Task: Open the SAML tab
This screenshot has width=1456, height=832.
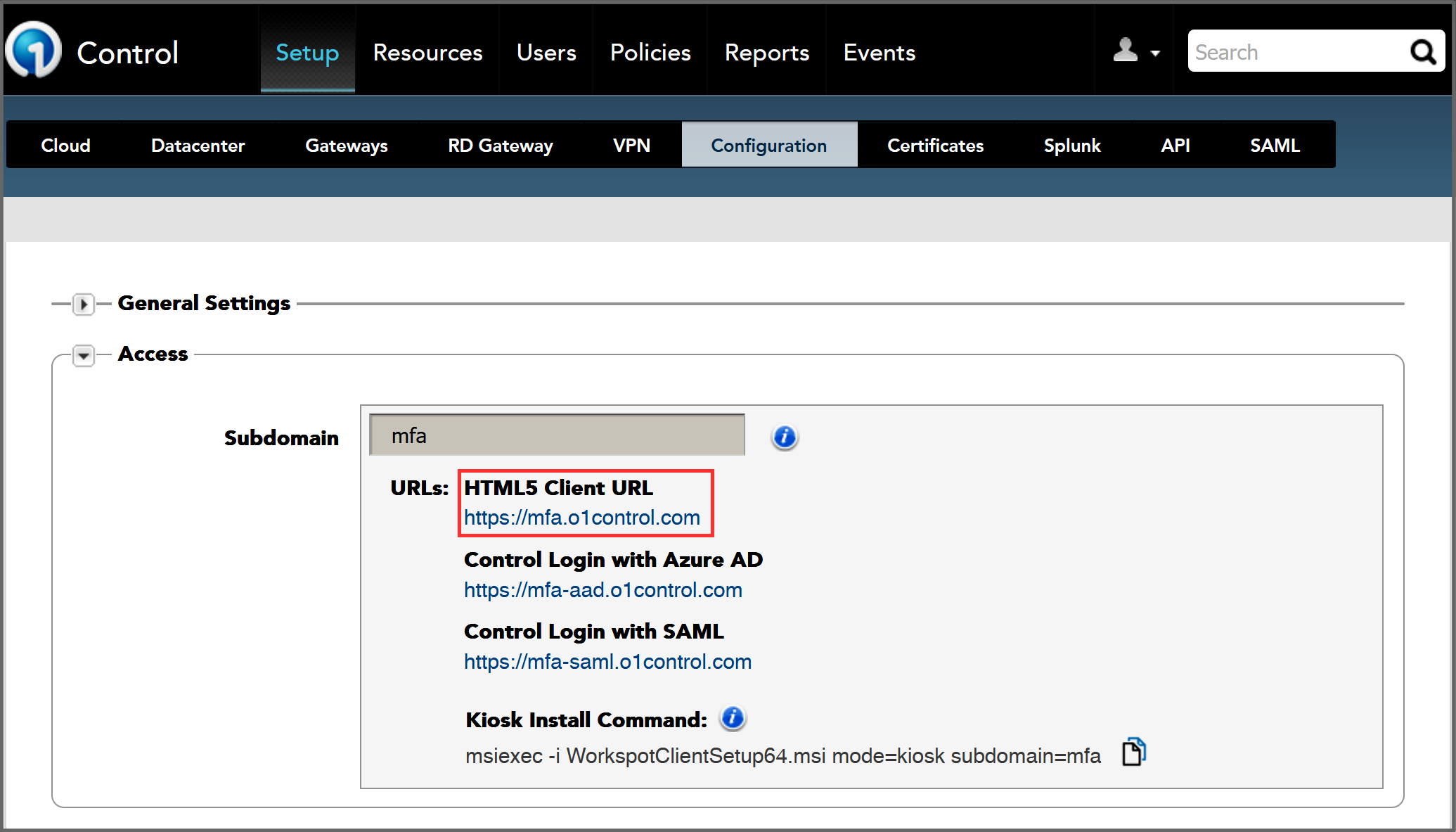Action: pos(1275,146)
